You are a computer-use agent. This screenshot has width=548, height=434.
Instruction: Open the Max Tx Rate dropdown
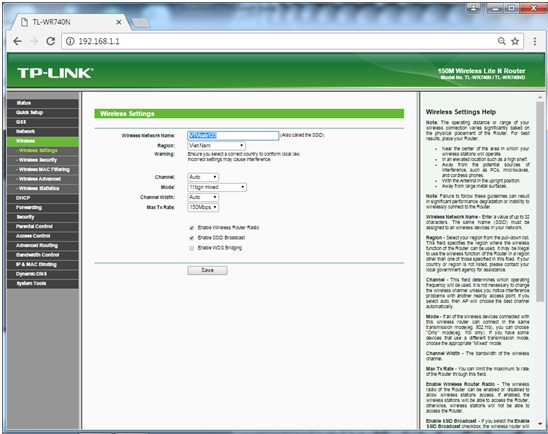tap(203, 208)
